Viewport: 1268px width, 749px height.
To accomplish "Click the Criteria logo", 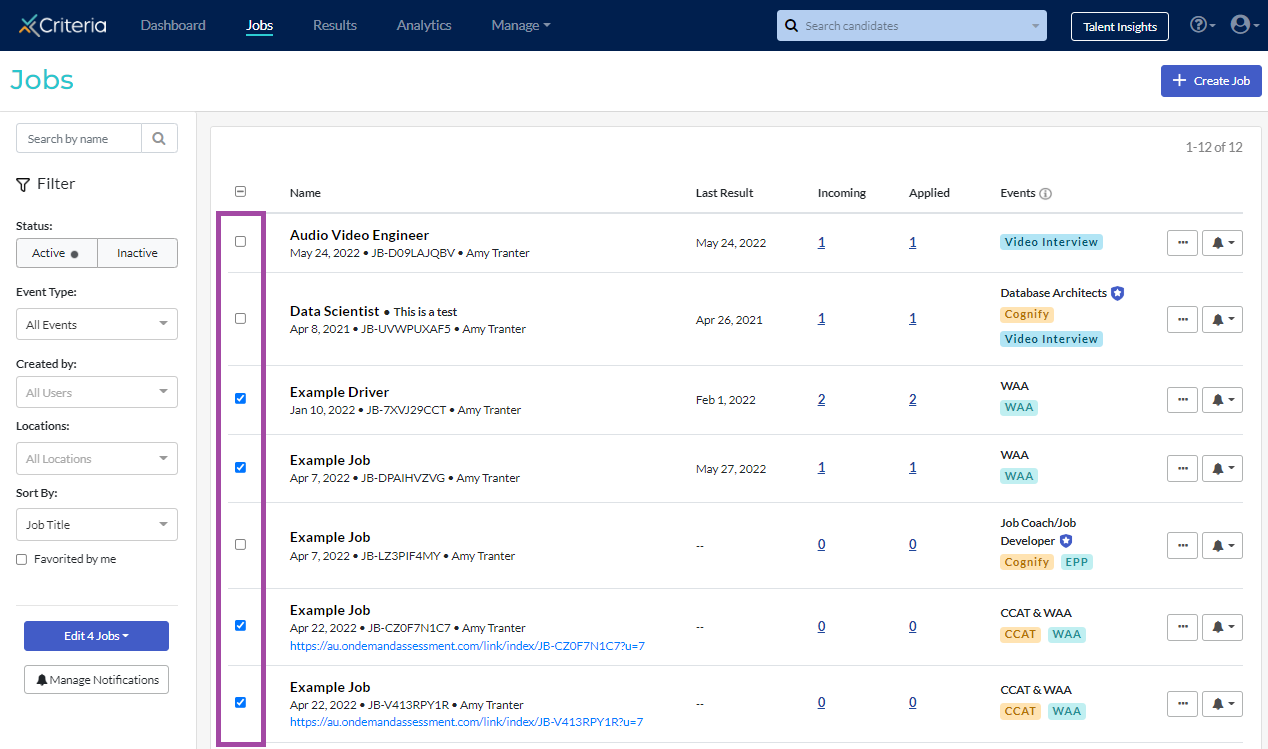I will click(x=63, y=25).
